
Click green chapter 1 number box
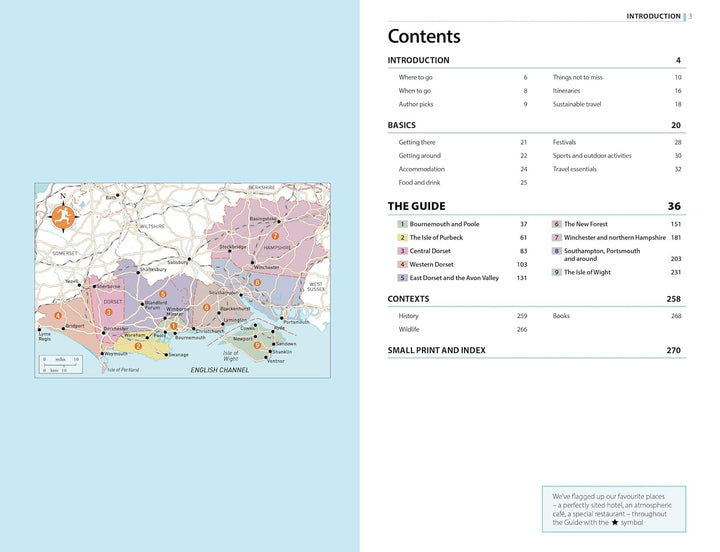[402, 224]
